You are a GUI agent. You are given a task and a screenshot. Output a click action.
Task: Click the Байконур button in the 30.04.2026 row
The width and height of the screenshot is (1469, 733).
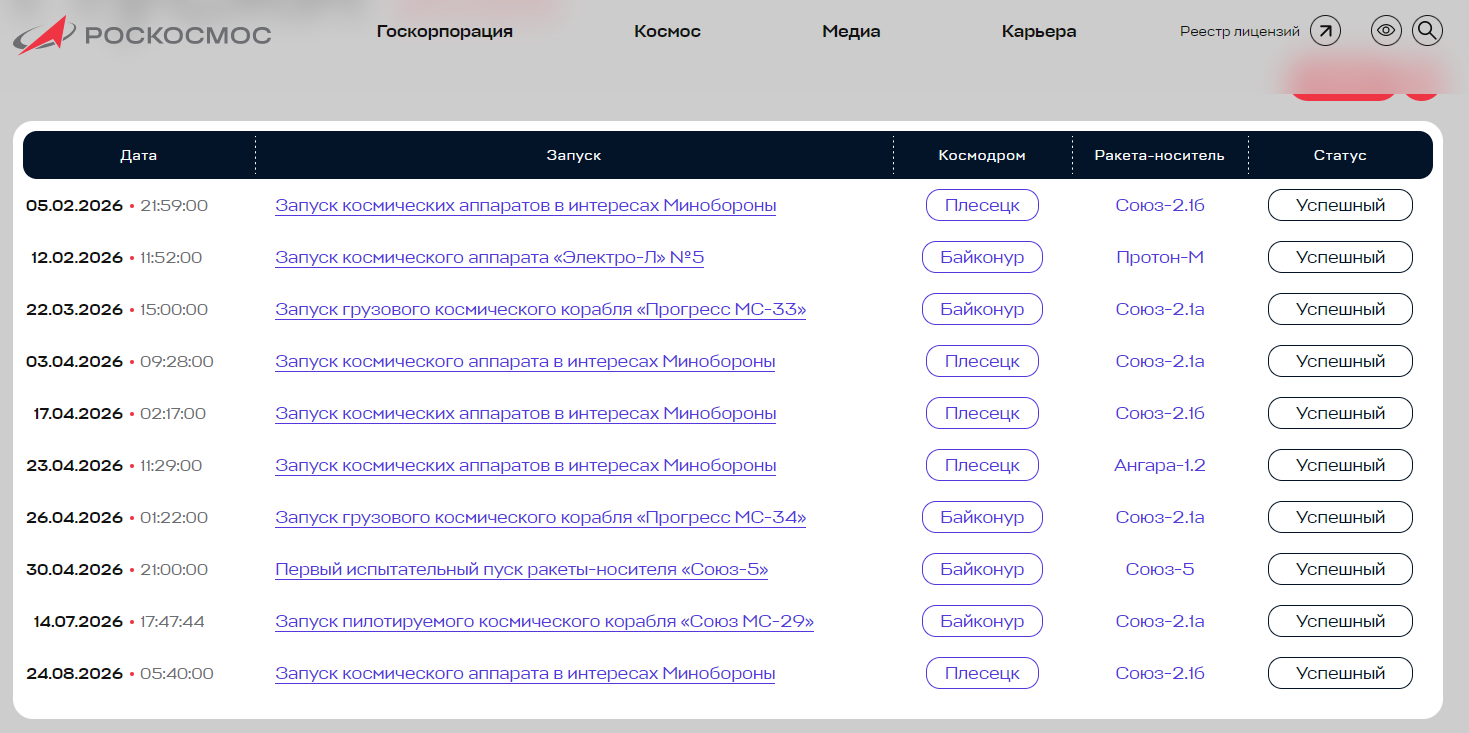pos(982,569)
